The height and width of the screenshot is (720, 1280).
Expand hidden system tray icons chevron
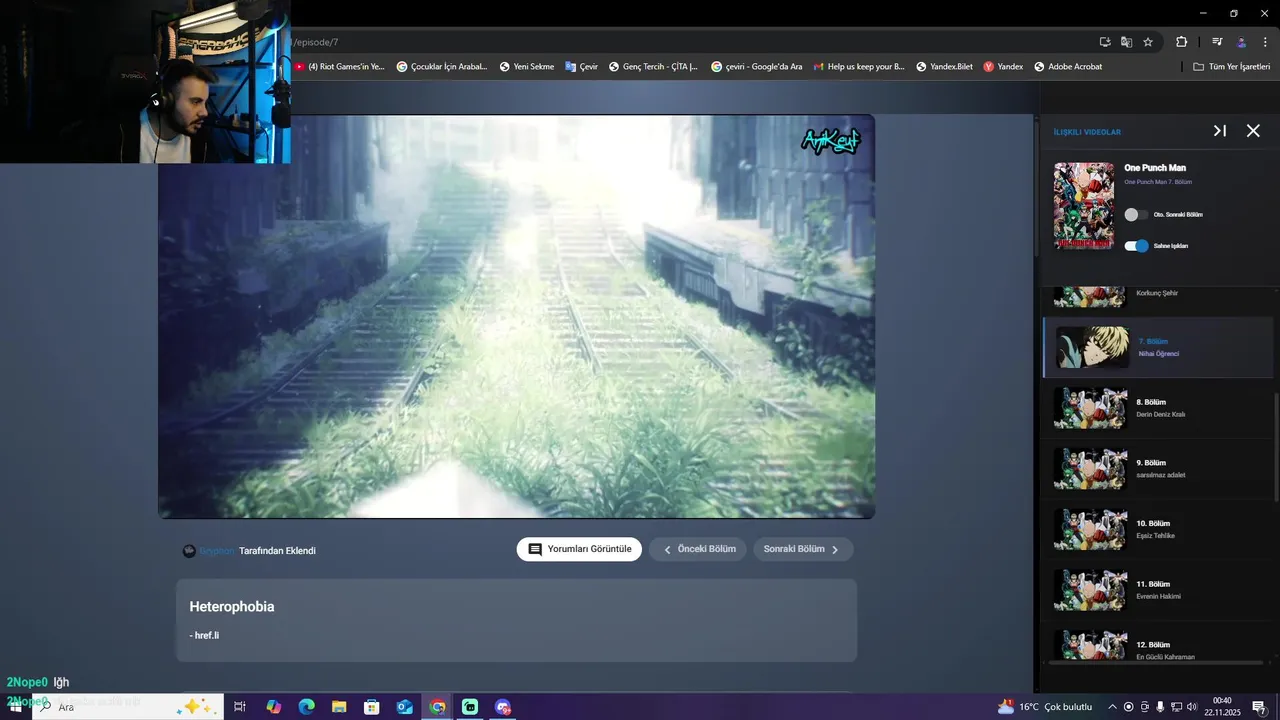1112,707
